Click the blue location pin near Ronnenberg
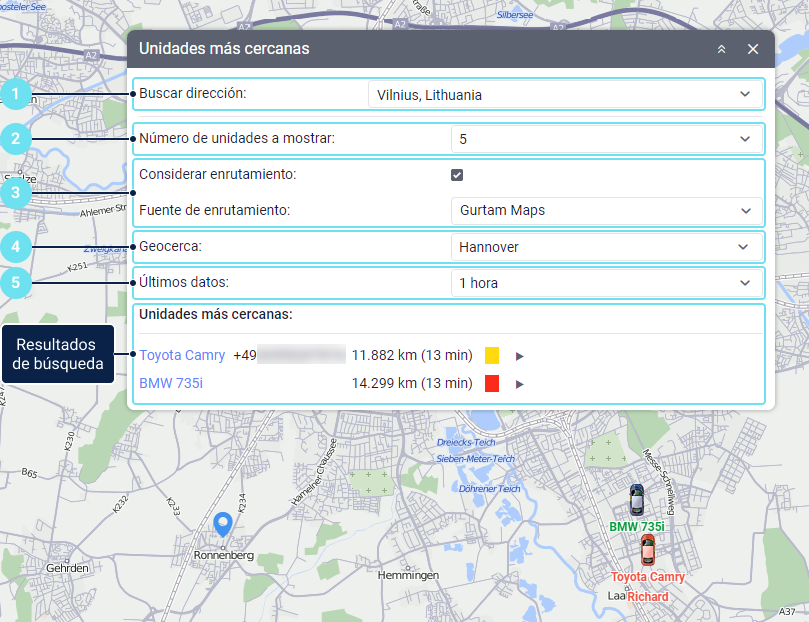The image size is (809, 622). [x=224, y=523]
